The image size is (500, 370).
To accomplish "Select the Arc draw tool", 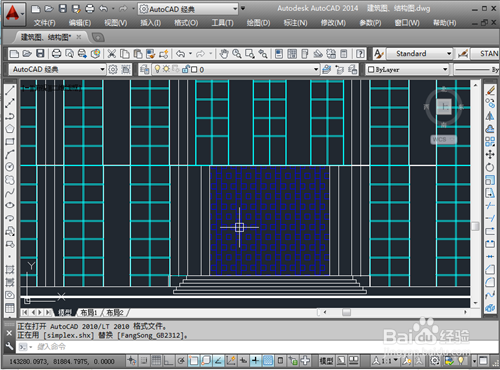I will pyautogui.click(x=10, y=154).
